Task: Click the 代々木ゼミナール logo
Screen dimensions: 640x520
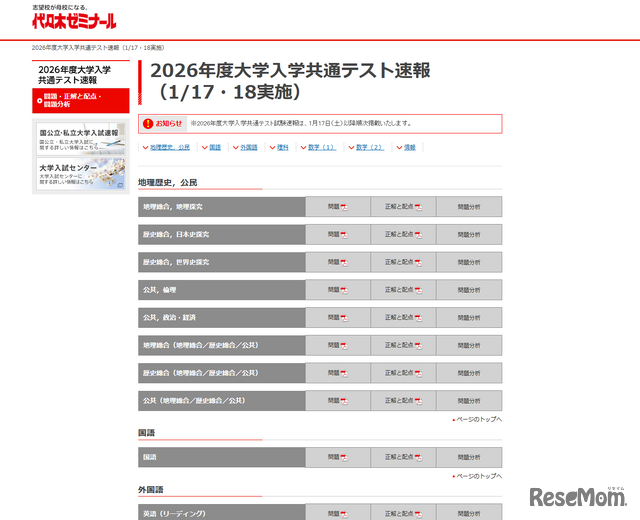Action: [74, 20]
